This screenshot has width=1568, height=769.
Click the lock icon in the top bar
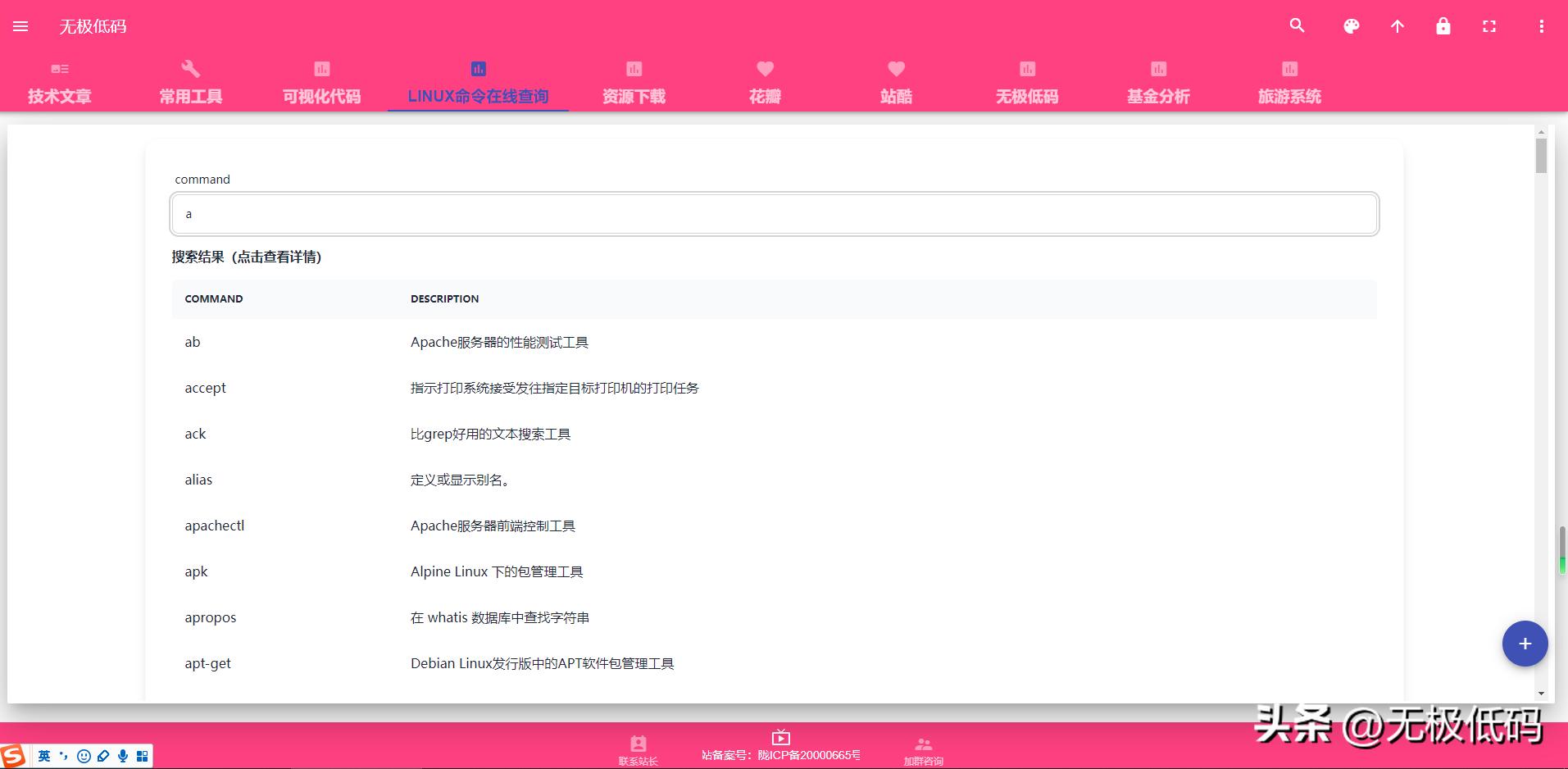pyautogui.click(x=1443, y=25)
